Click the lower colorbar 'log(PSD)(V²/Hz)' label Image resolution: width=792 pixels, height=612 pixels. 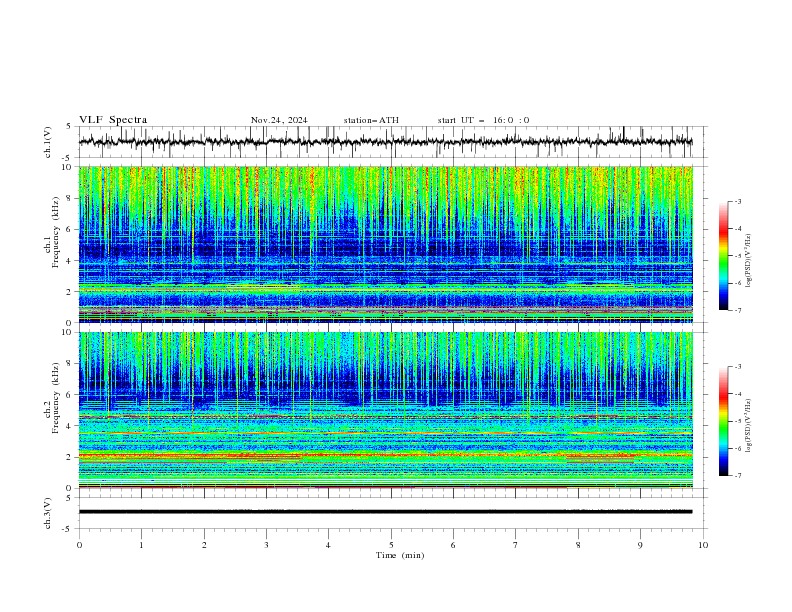pos(748,426)
